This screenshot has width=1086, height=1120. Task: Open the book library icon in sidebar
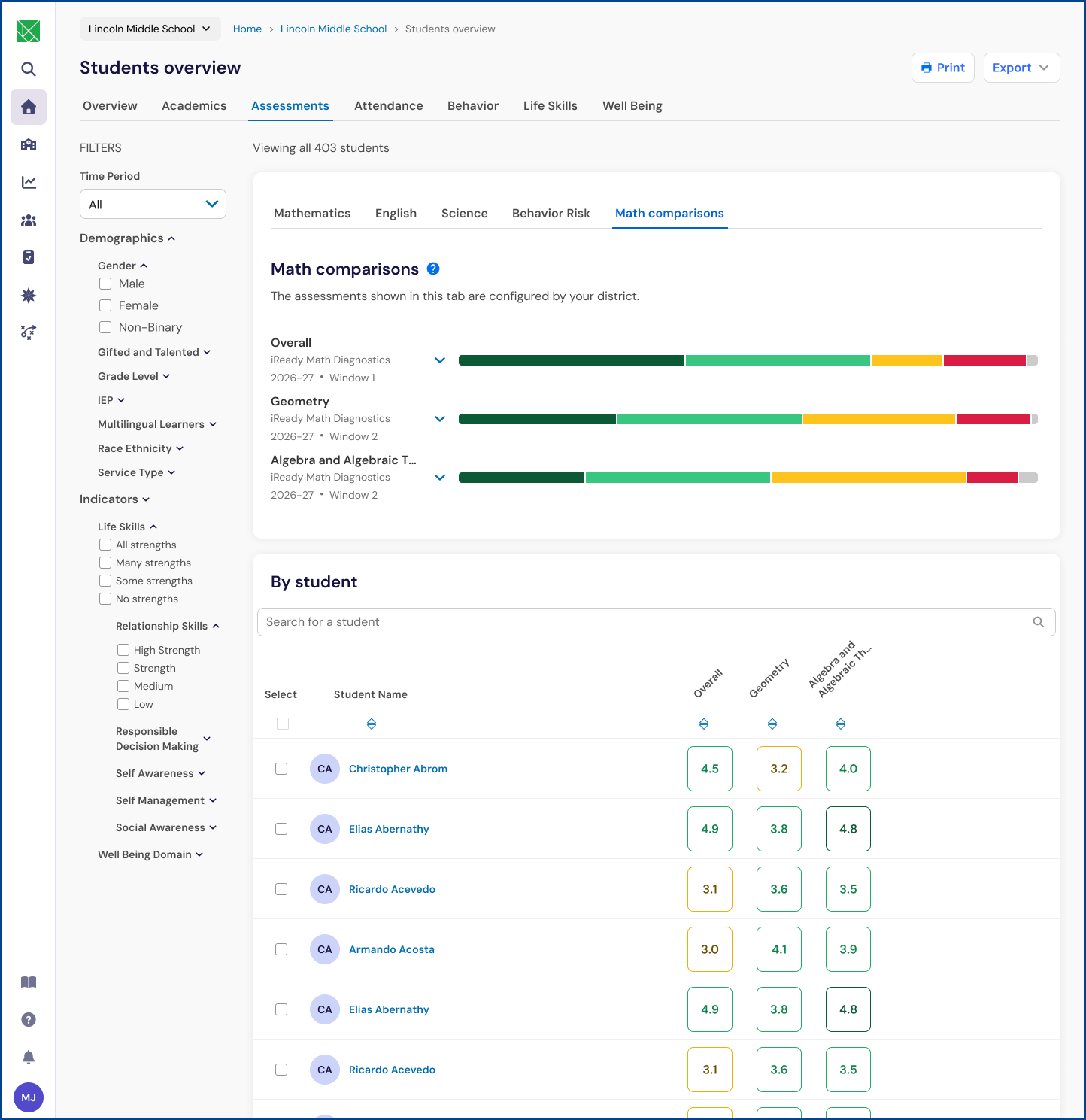29,982
